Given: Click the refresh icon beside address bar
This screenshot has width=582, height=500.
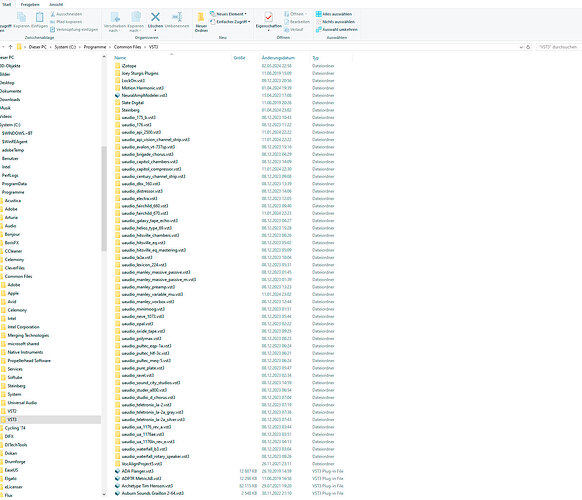Looking at the screenshot, I should 528,47.
